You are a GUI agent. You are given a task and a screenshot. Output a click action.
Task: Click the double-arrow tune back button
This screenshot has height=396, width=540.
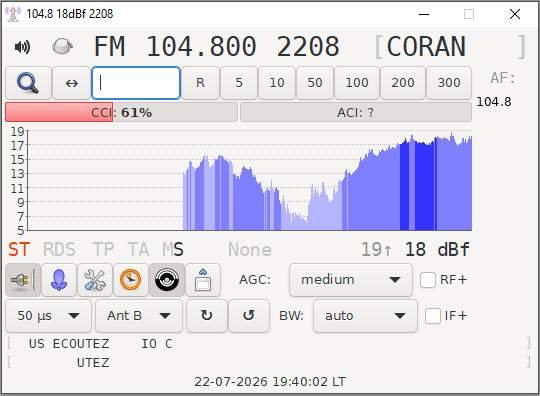tap(72, 83)
